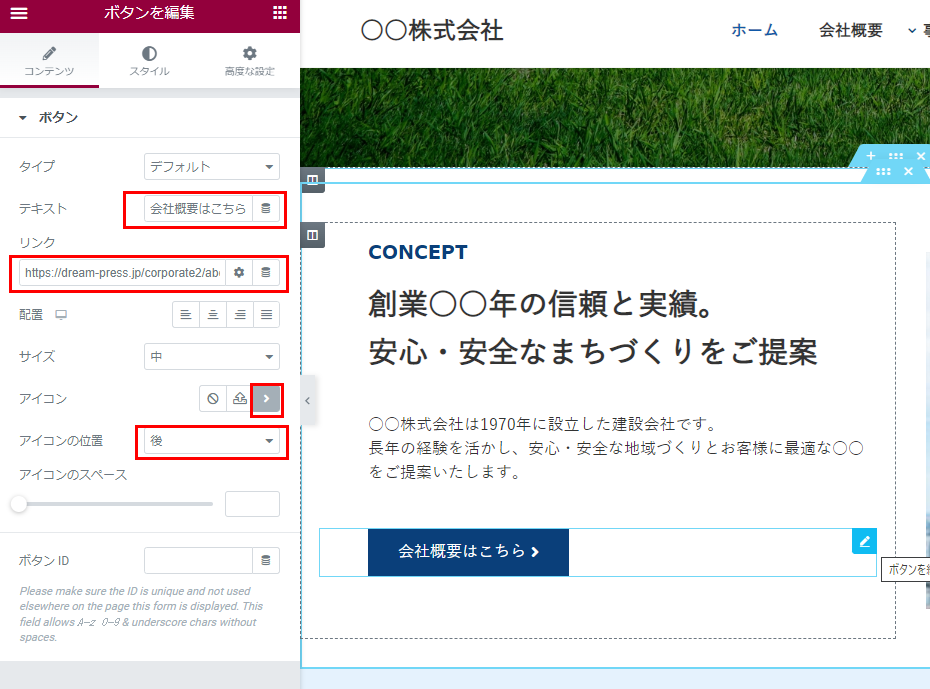This screenshot has width=930, height=689.
Task: Set button alignment to justified
Action: 266,314
